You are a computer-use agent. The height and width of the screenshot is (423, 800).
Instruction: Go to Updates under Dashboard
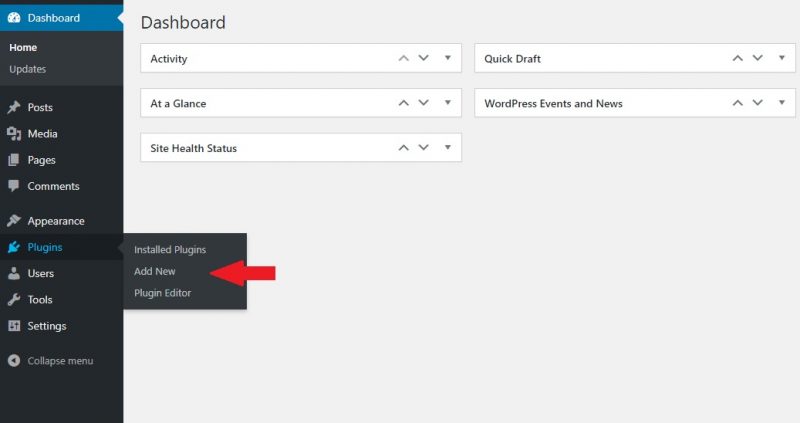(x=28, y=69)
